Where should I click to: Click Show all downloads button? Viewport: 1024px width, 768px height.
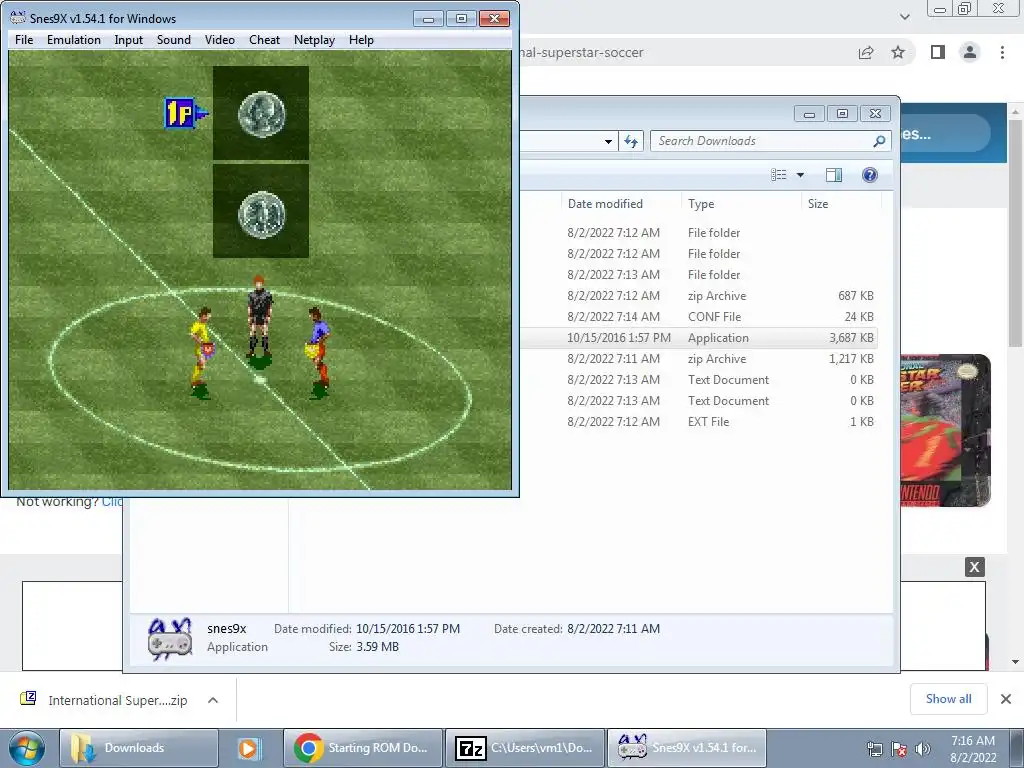(x=948, y=699)
